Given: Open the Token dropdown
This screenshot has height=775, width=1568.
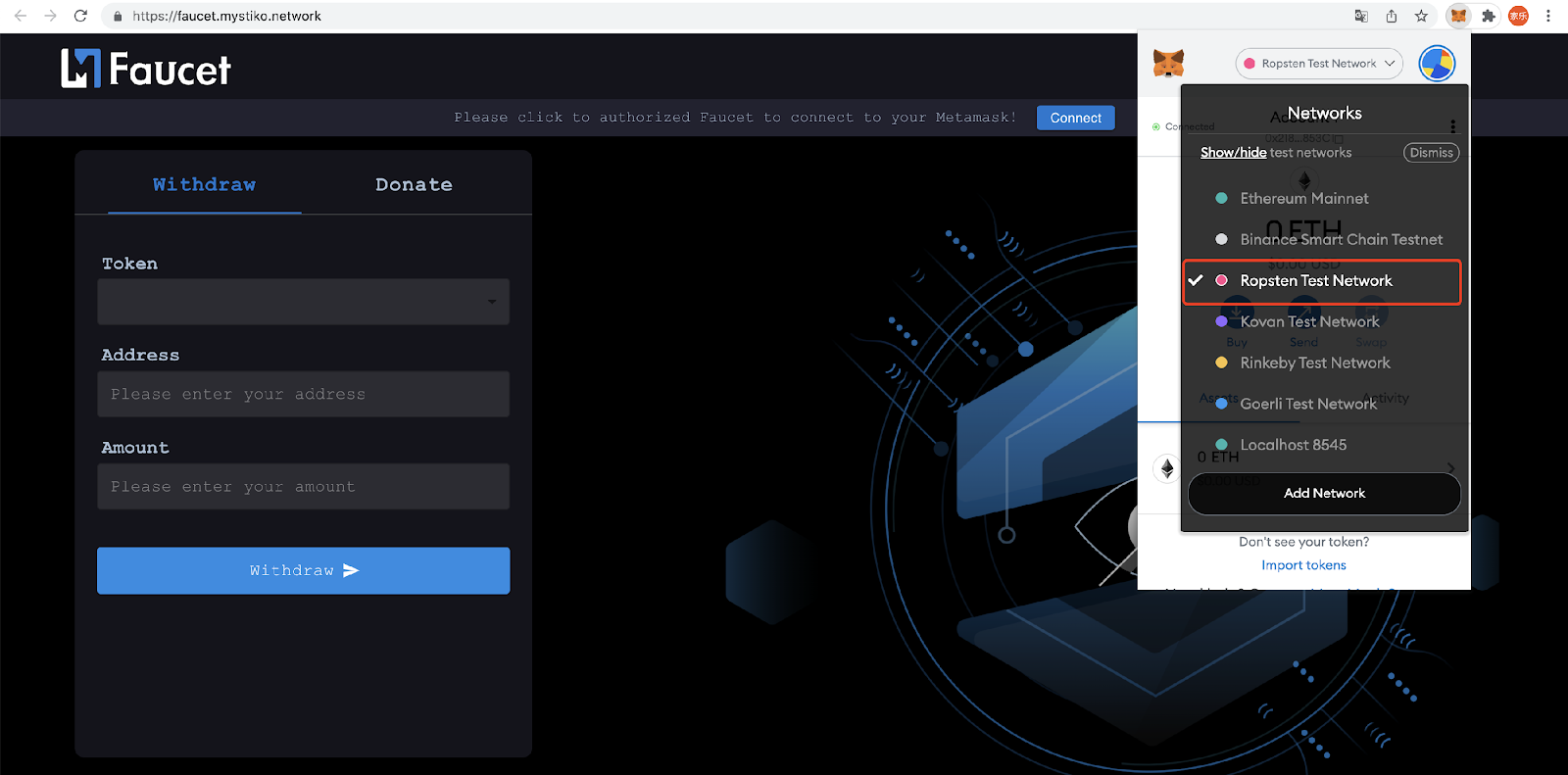Looking at the screenshot, I should 303,302.
